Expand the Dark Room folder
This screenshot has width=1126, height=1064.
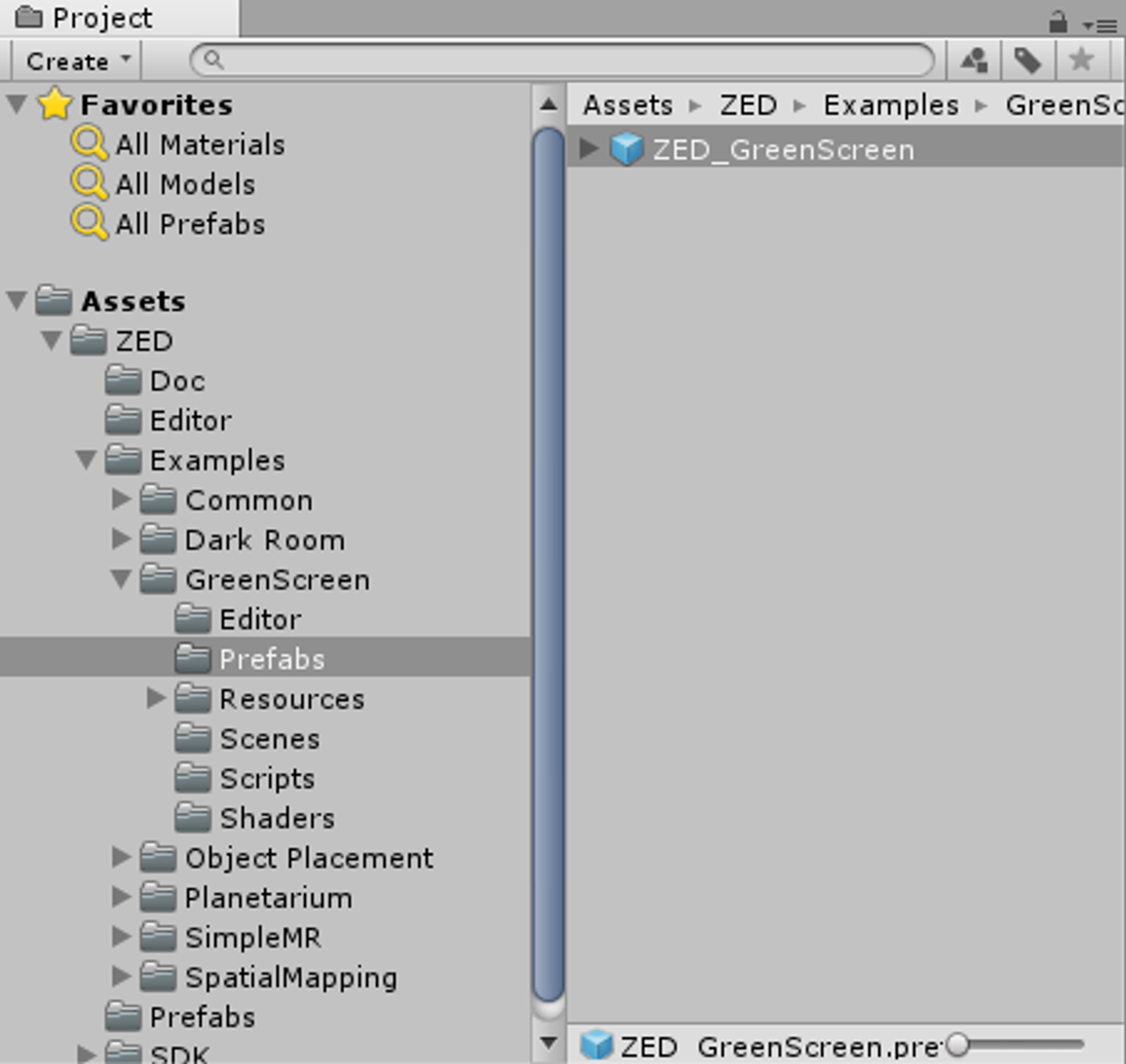[x=121, y=539]
